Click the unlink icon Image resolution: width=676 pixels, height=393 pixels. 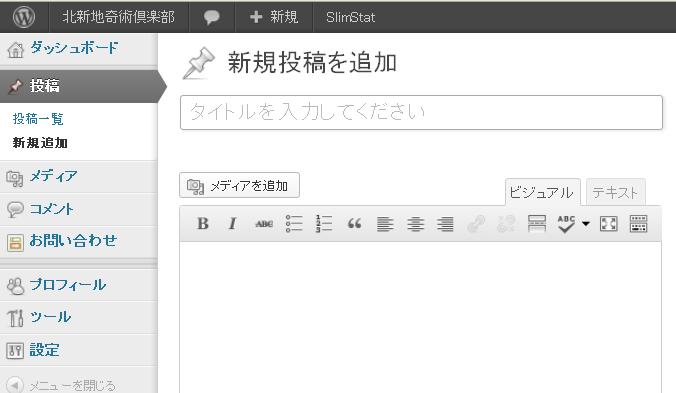506,224
